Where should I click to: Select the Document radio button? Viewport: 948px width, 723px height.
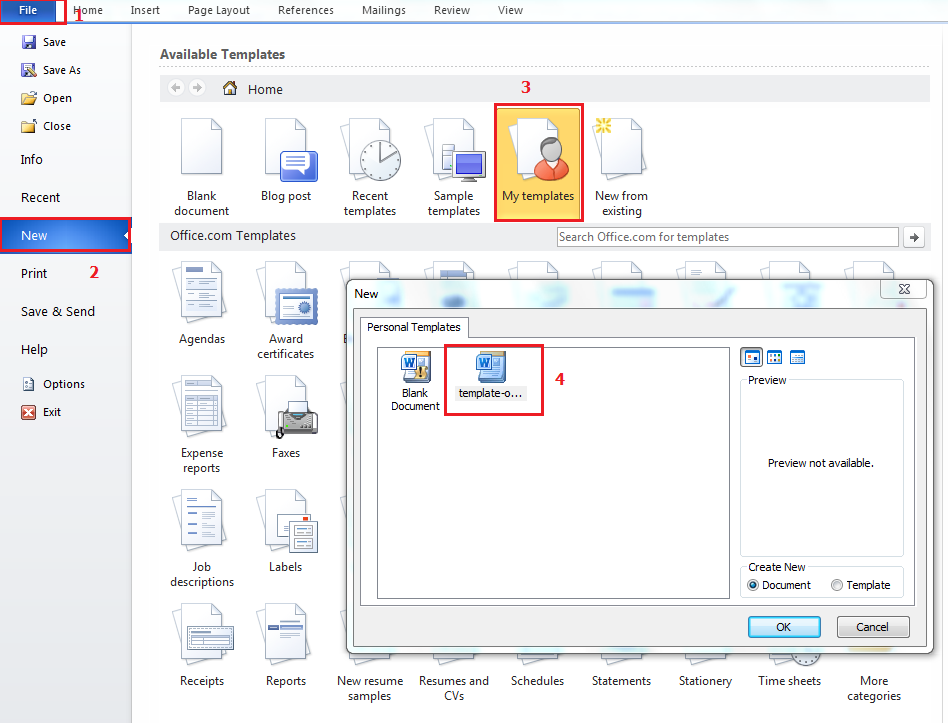tap(779, 585)
